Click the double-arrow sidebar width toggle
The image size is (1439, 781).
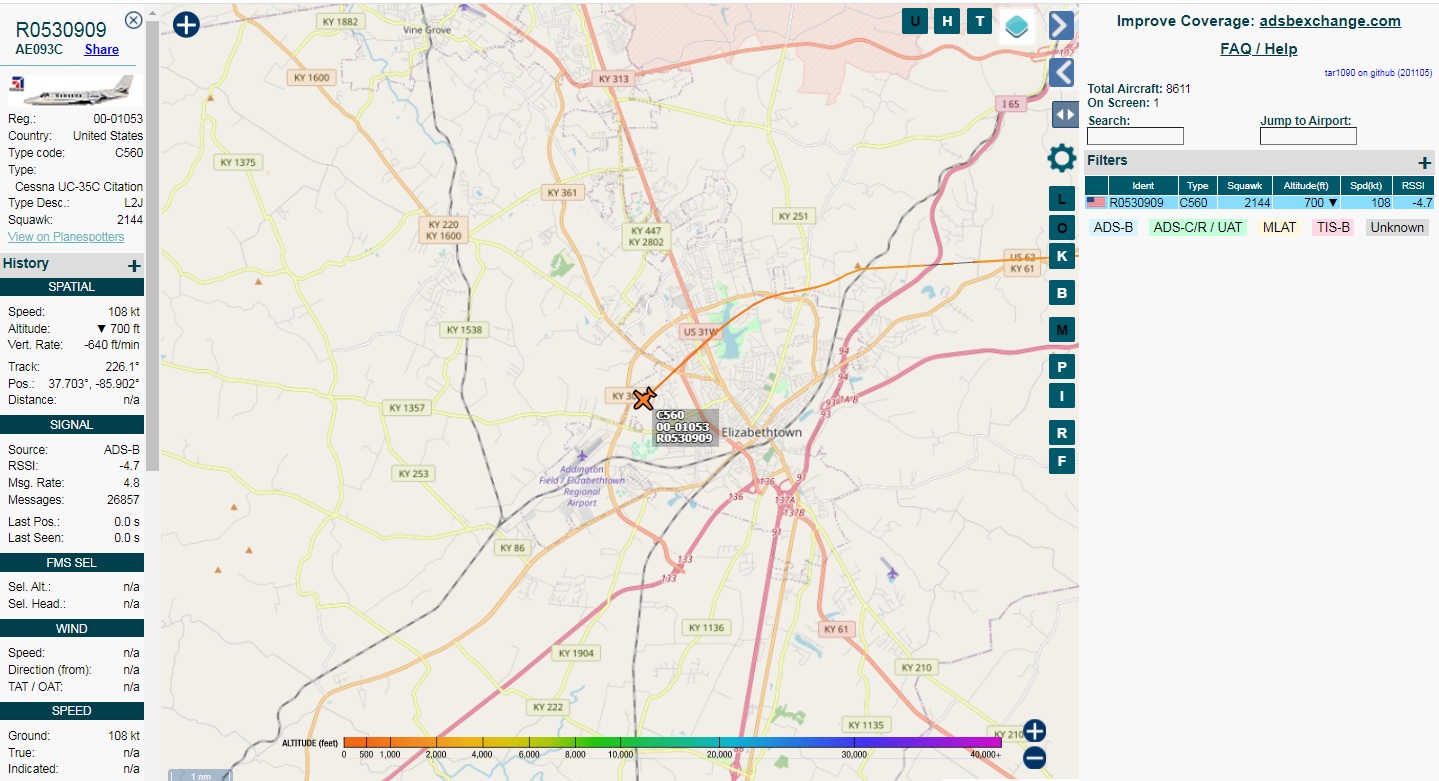click(1064, 115)
